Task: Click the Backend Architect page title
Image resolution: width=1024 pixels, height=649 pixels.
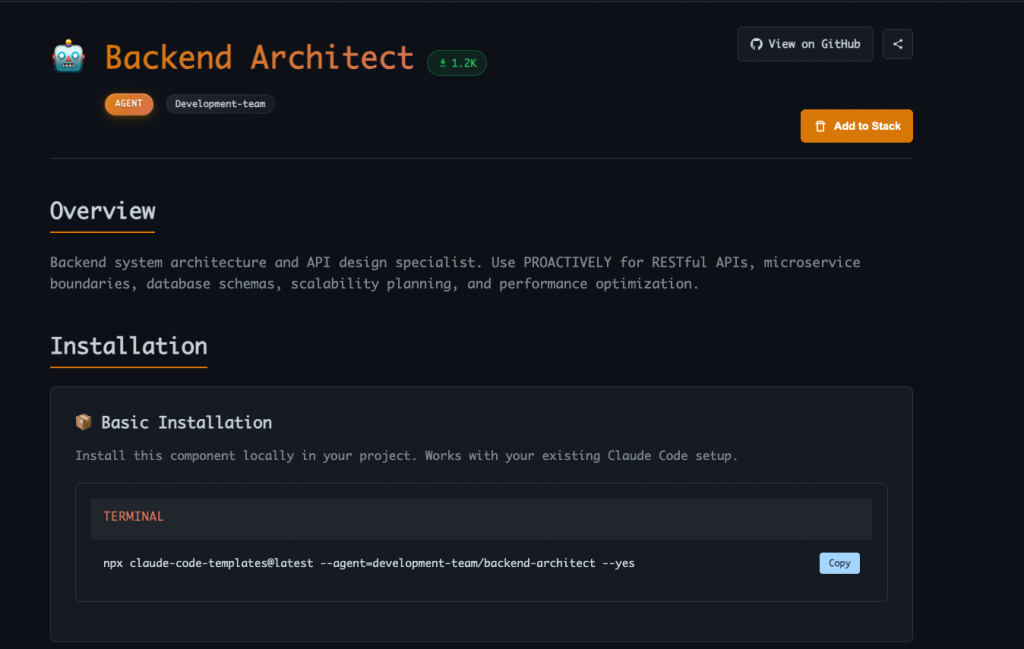Action: pos(259,57)
